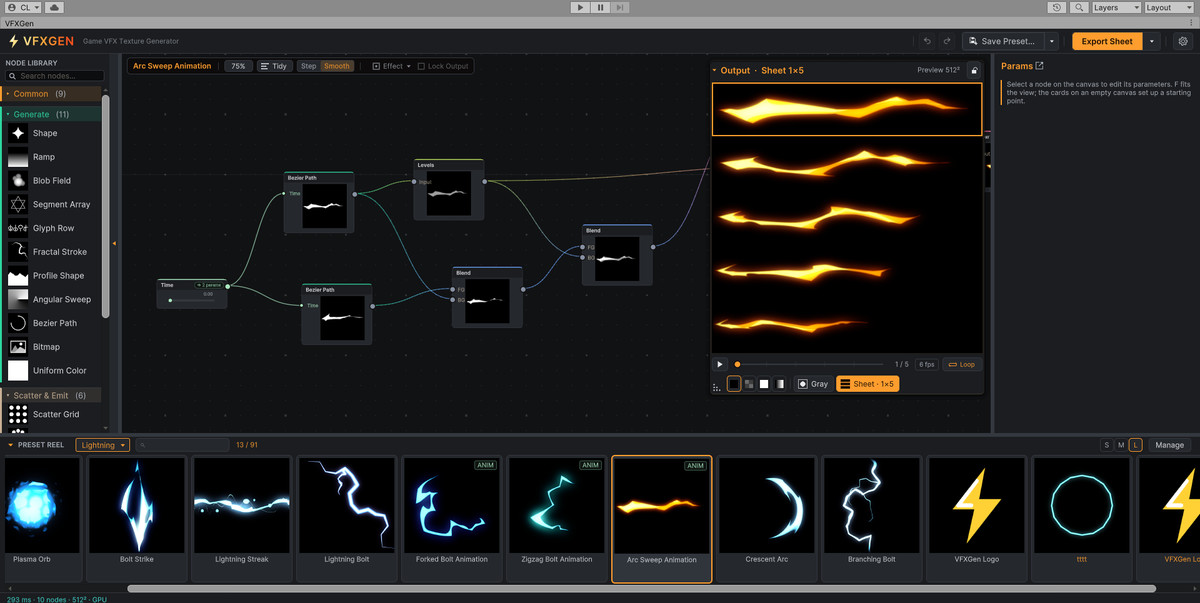Toggle the Sheet 1×5 view button
This screenshot has width=1200, height=603.
point(867,384)
